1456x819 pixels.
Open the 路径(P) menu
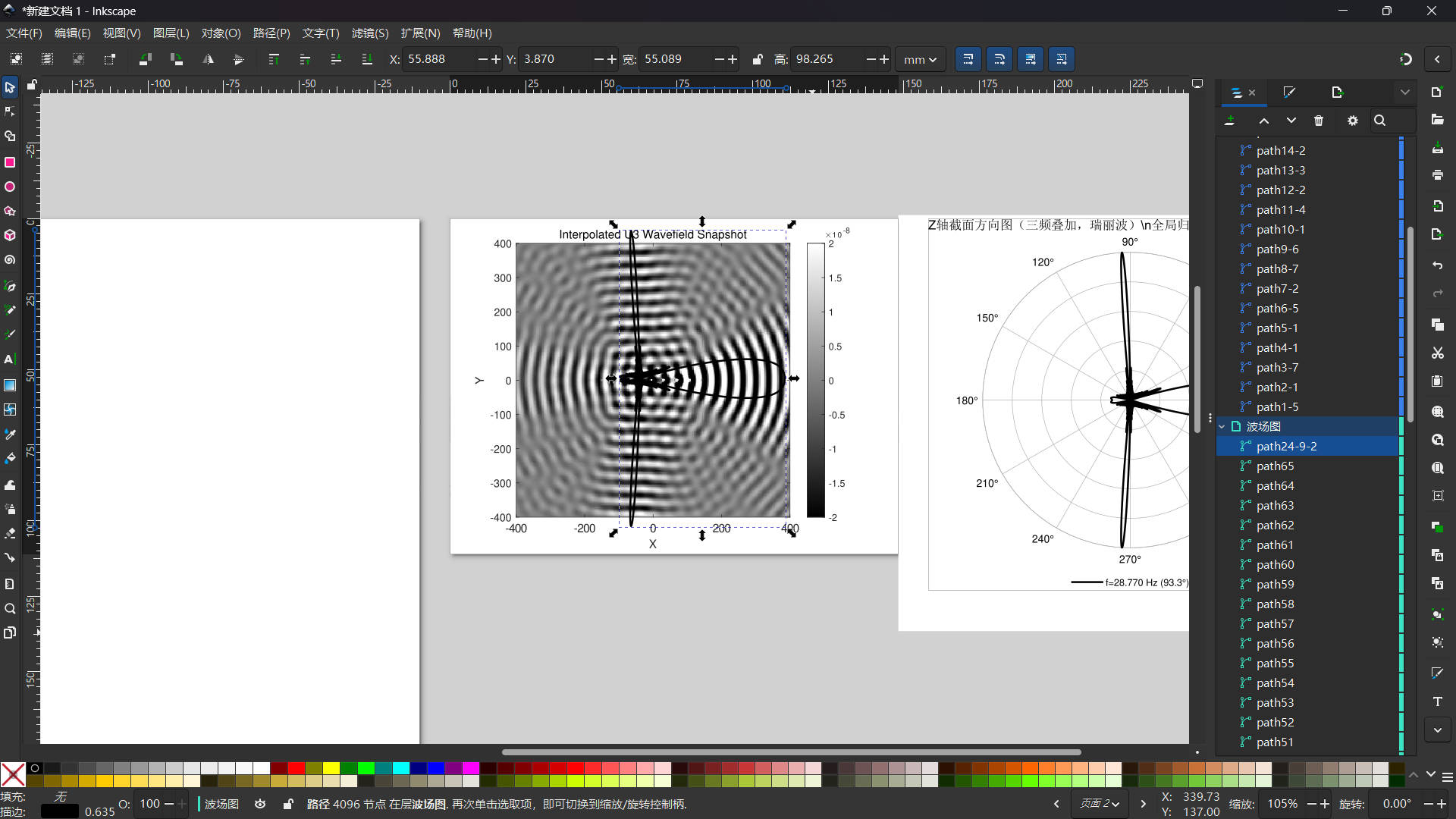coord(271,33)
